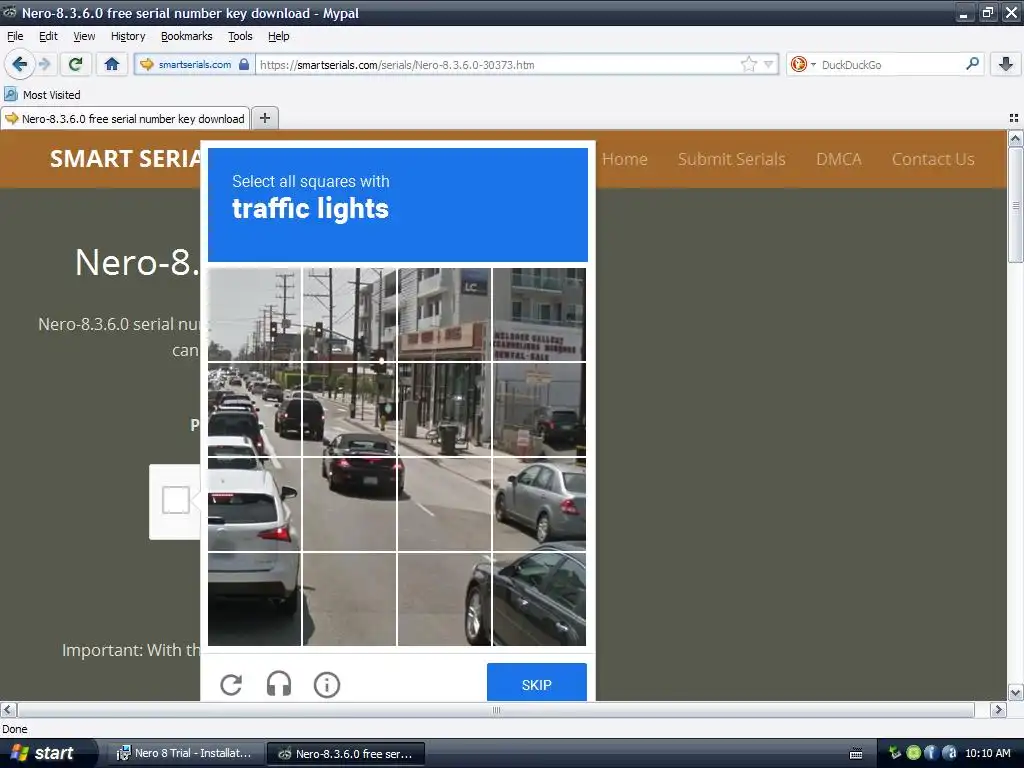Select captcha tile with white car's red taillight
Viewport: 1024px width, 768px height.
255,504
